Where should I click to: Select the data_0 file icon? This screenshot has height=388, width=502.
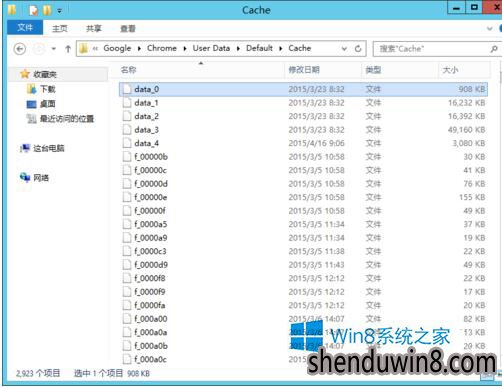pyautogui.click(x=127, y=89)
